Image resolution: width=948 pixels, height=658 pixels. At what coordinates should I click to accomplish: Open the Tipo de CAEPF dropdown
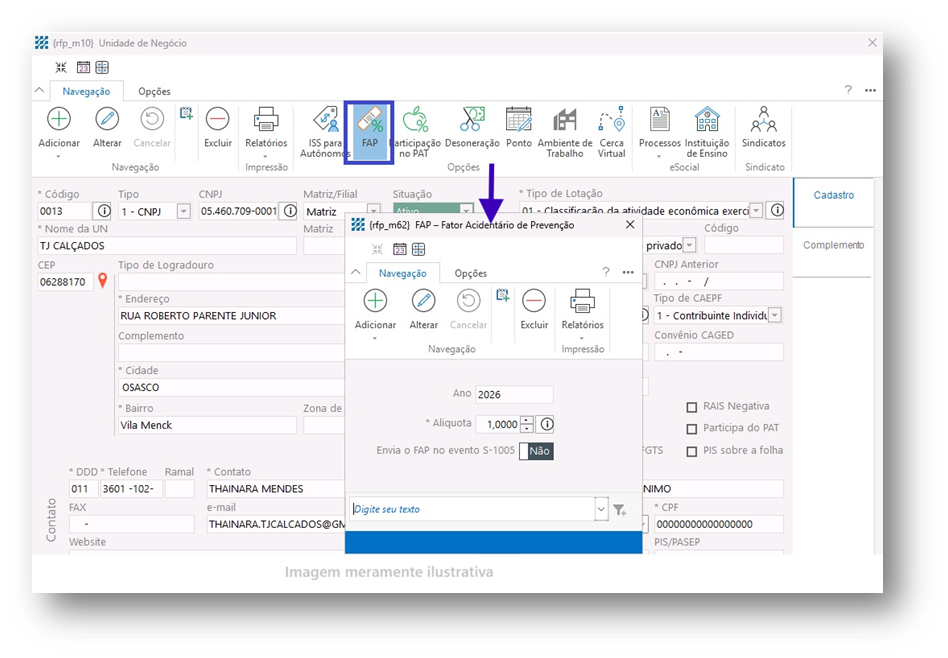pos(775,316)
